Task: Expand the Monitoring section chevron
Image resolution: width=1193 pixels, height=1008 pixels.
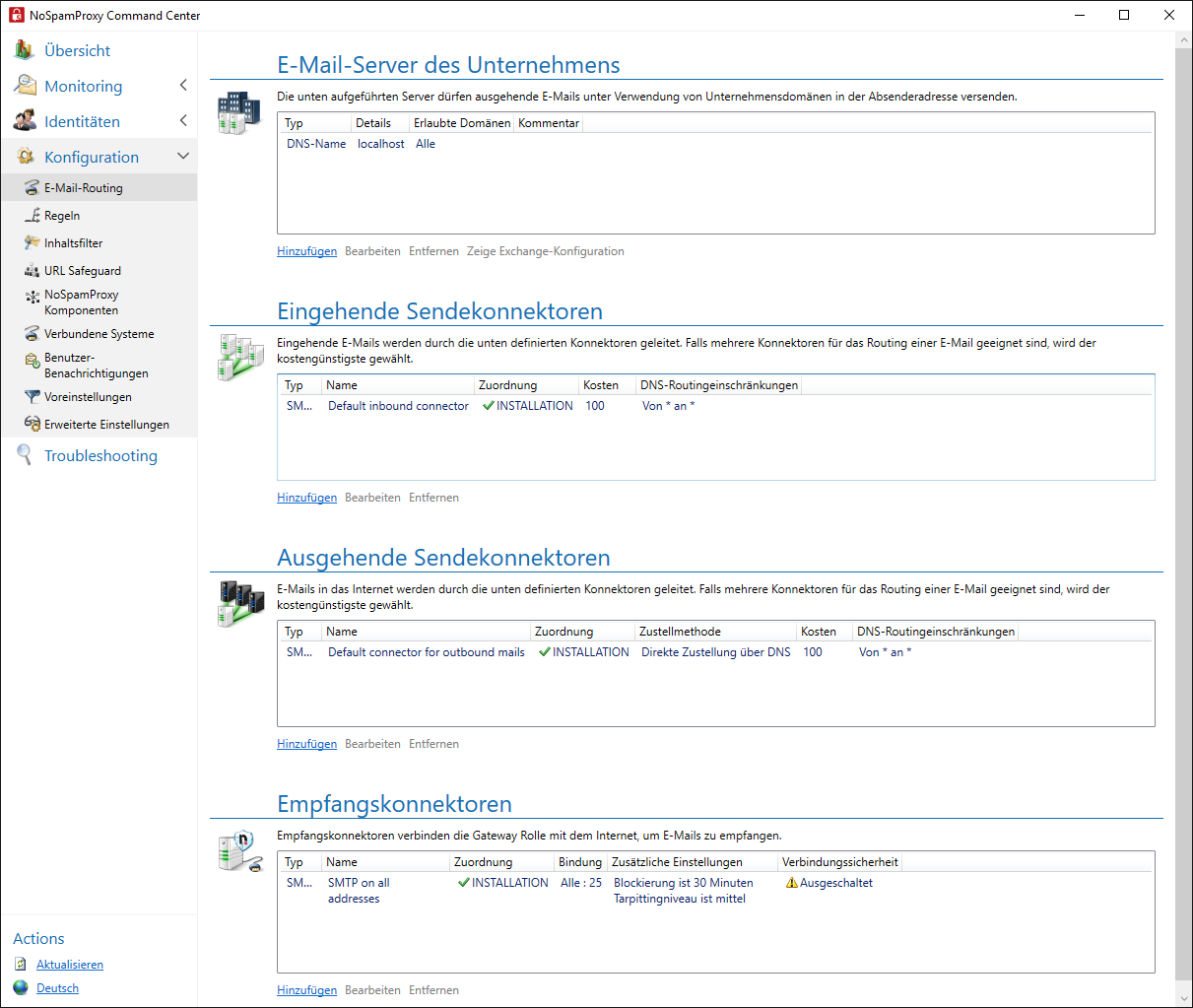Action: 183,86
